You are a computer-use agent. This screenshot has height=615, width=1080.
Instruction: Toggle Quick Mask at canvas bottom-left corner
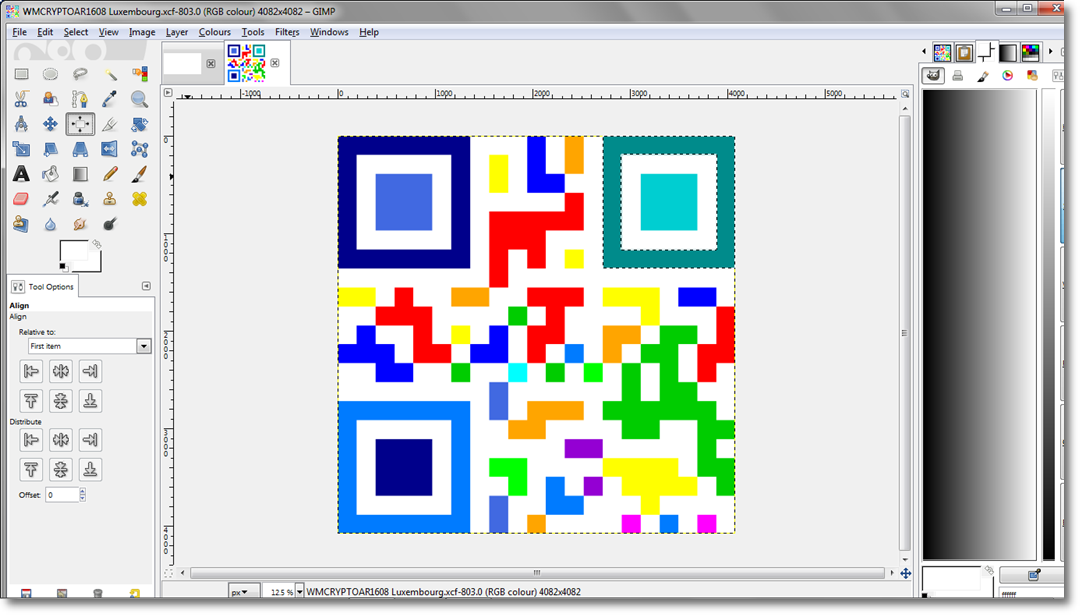[168, 573]
